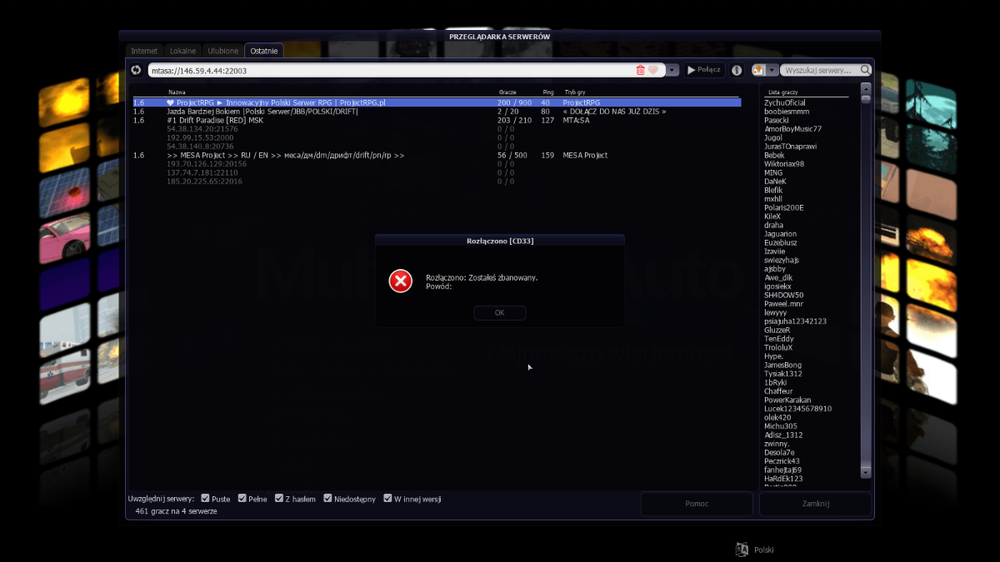Click the Zamknij button

pos(816,503)
